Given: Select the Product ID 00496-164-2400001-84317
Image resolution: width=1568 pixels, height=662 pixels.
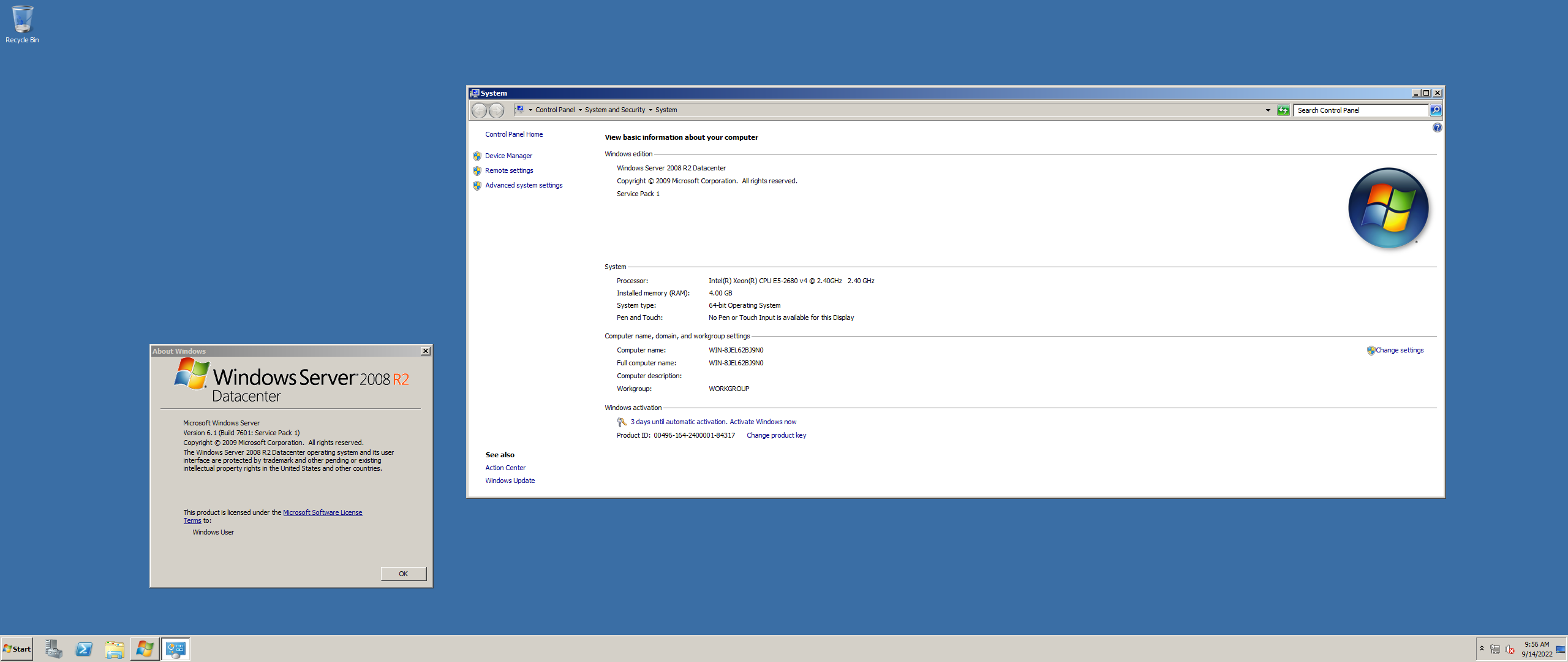Looking at the screenshot, I should tap(694, 435).
